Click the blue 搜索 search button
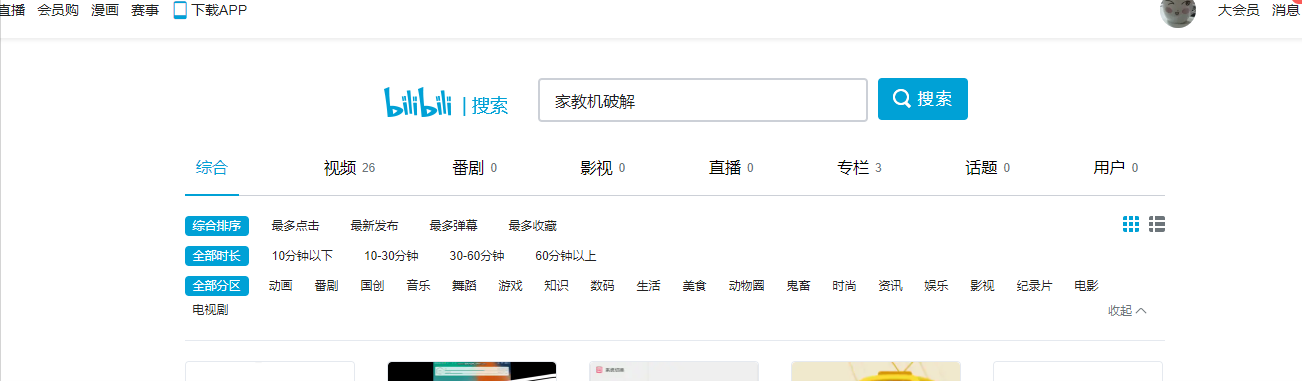Image resolution: width=1302 pixels, height=381 pixels. 923,99
